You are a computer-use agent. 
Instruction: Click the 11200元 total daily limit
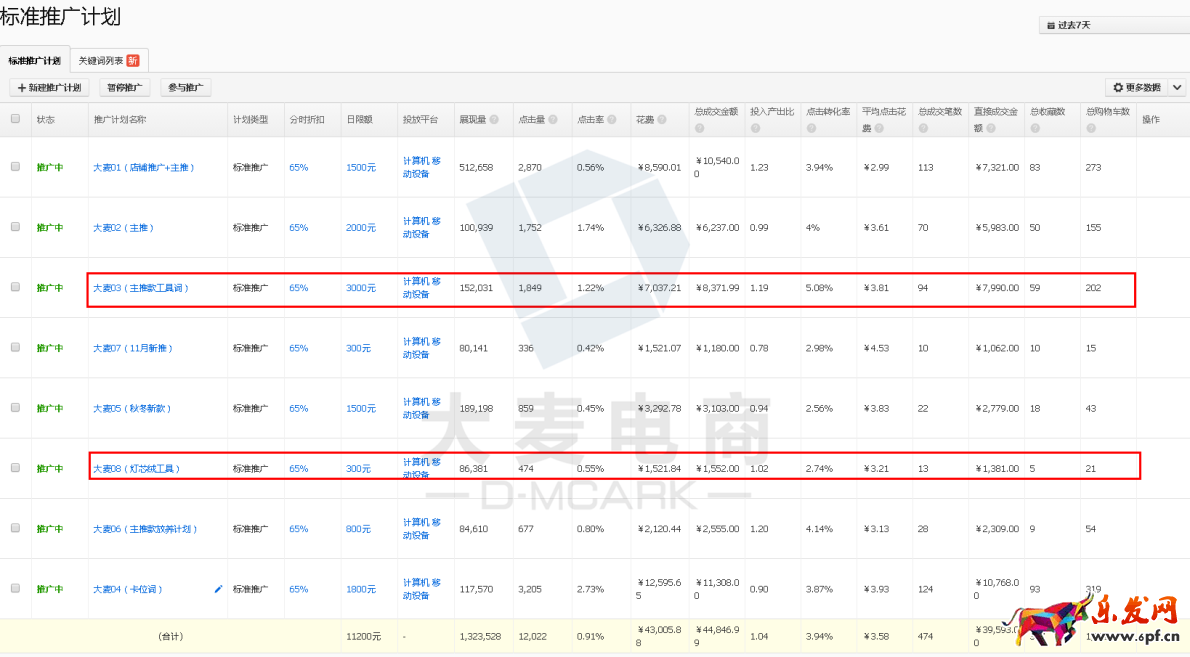[x=363, y=637]
